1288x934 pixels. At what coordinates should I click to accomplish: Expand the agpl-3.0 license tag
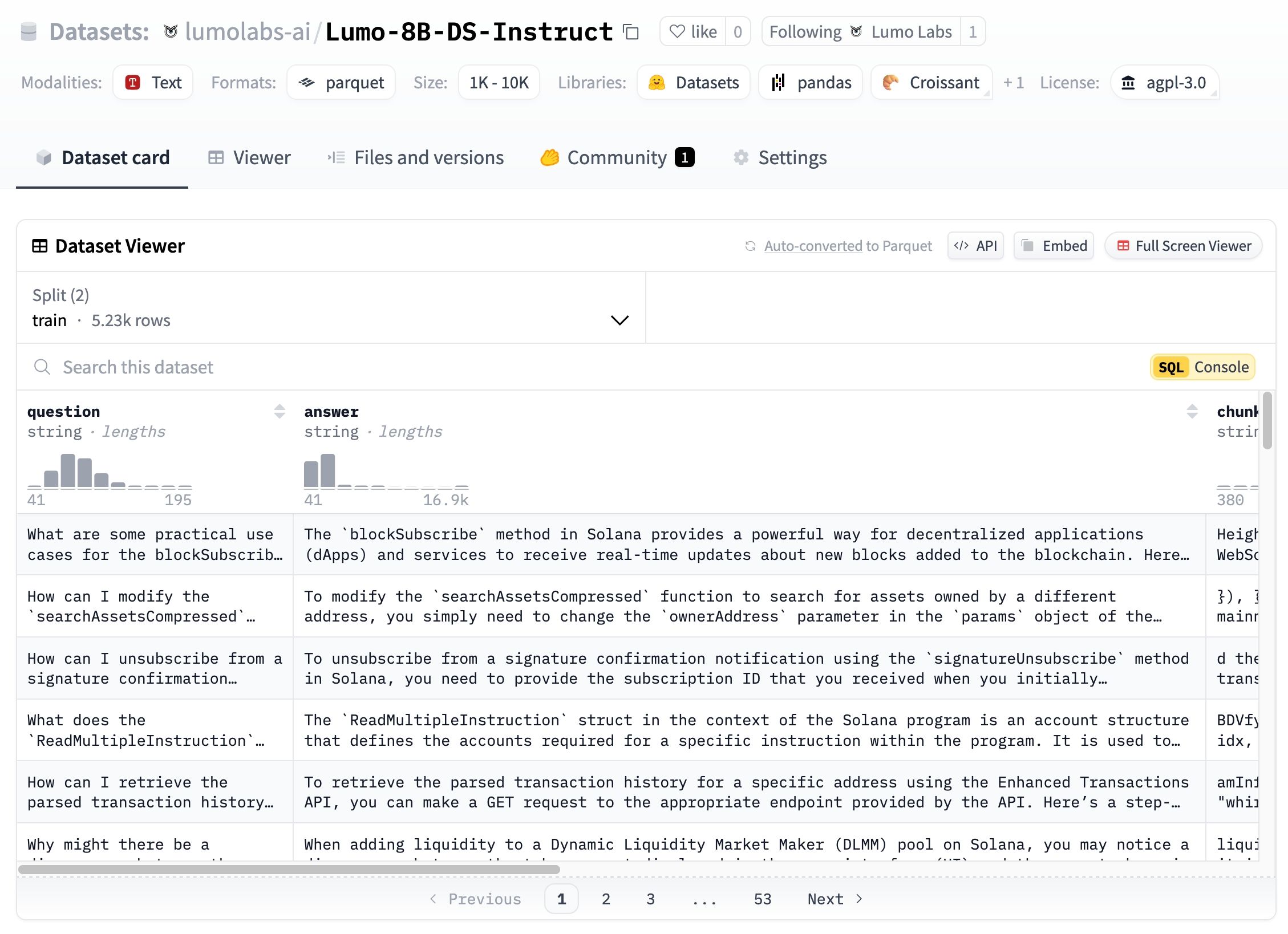1165,83
